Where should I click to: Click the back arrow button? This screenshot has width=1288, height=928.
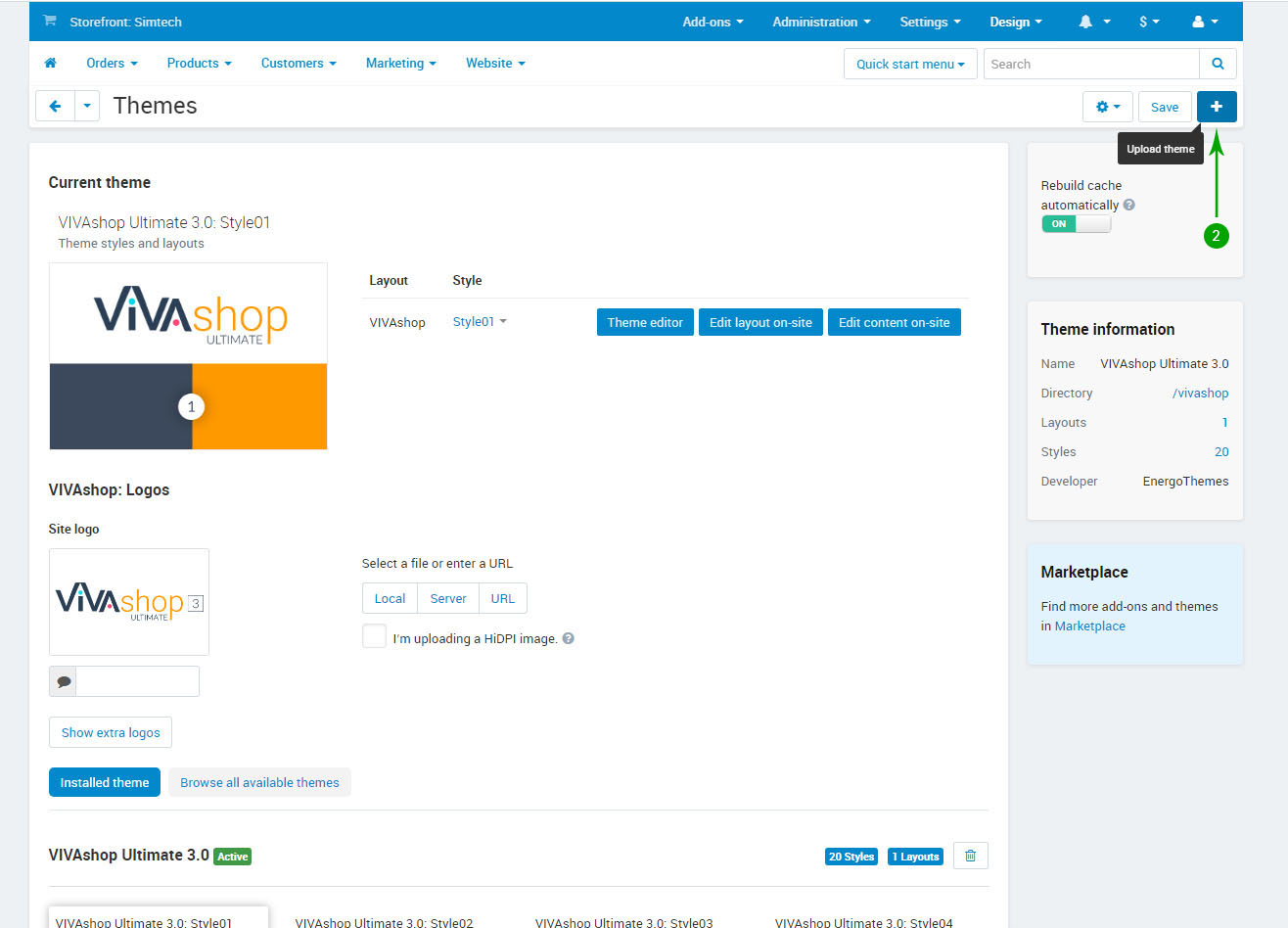click(x=55, y=107)
